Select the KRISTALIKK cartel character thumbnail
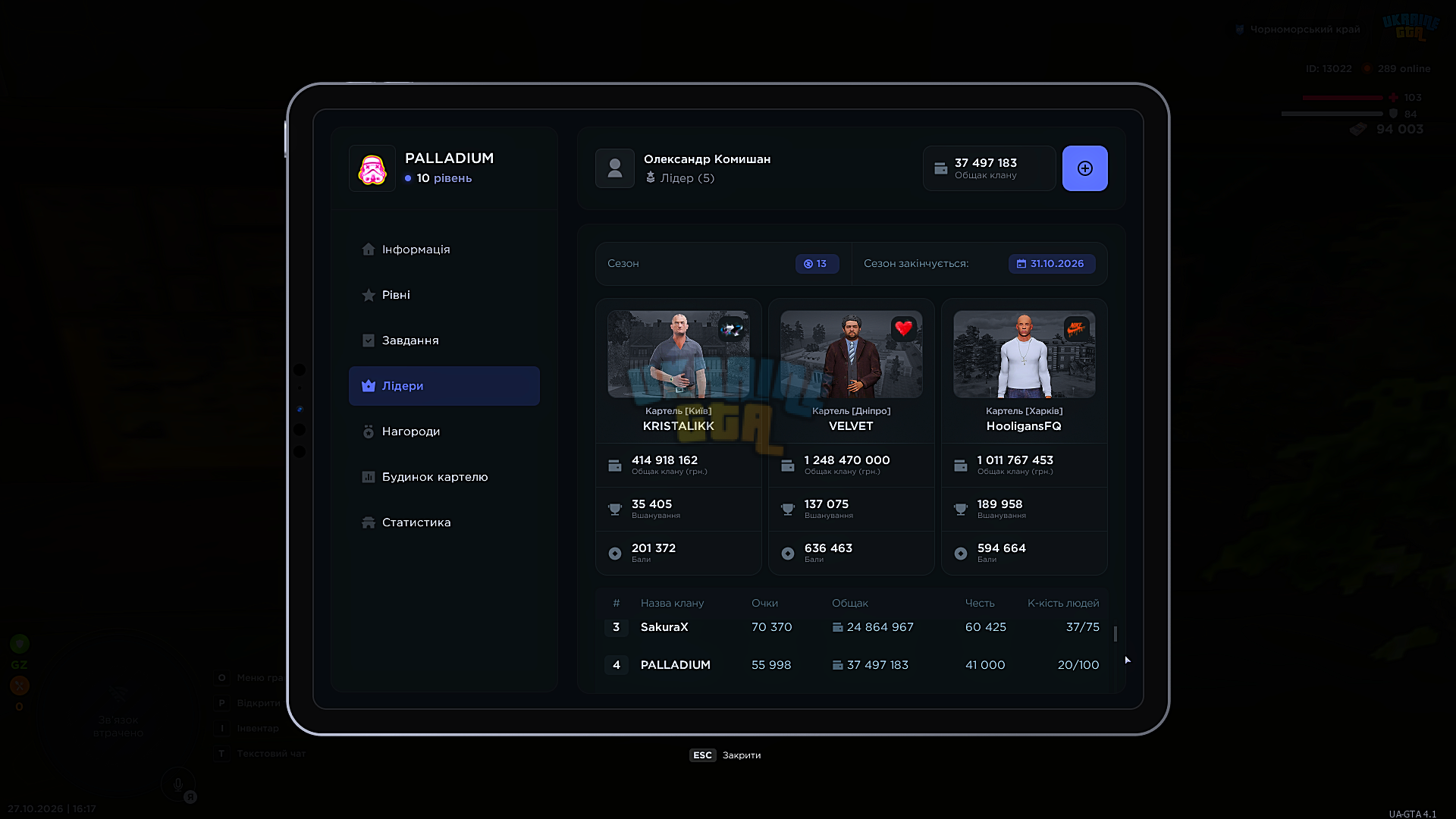Viewport: 1456px width, 819px height. pos(678,354)
